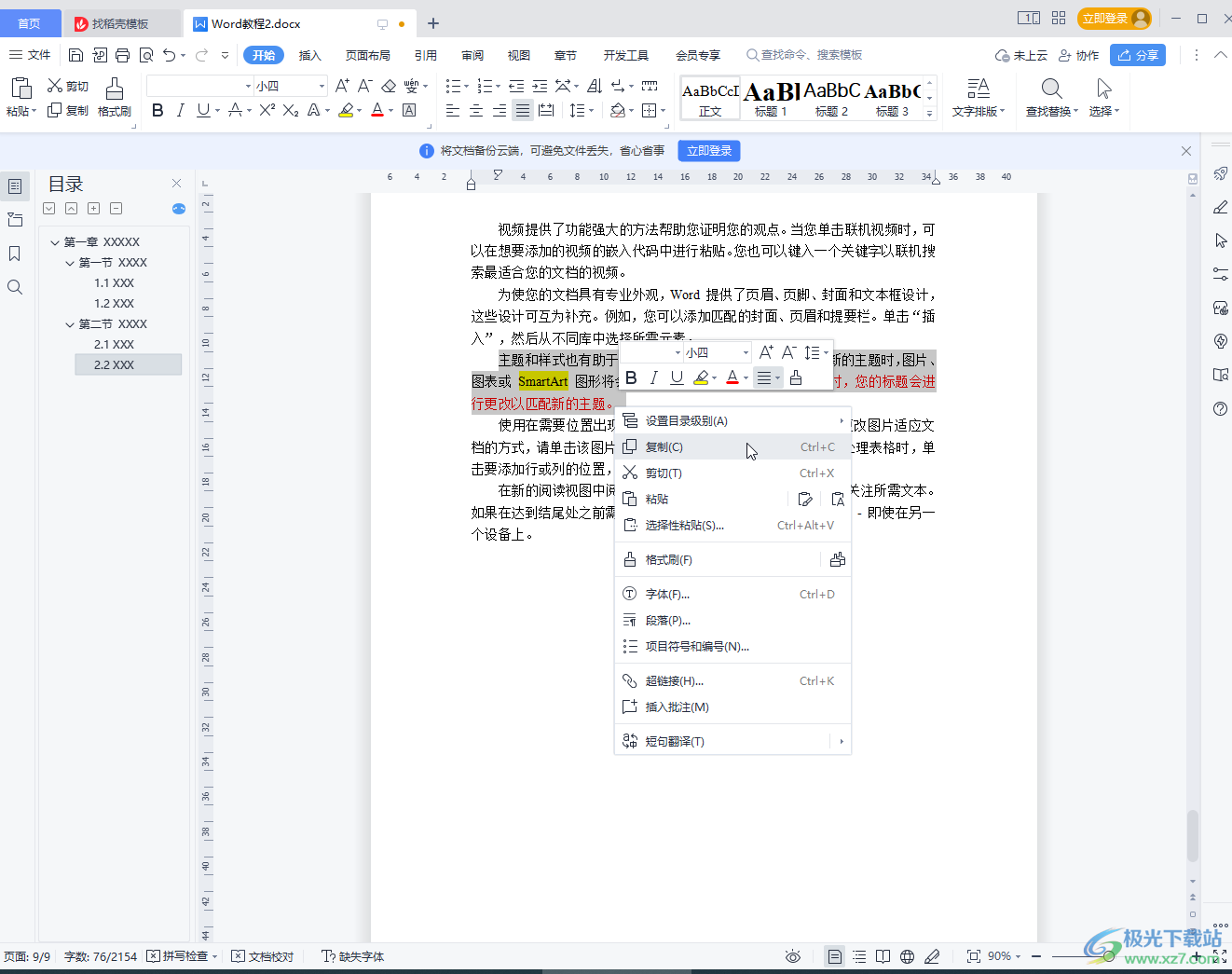Switch to the 审阅 ribbon tab

coord(472,55)
